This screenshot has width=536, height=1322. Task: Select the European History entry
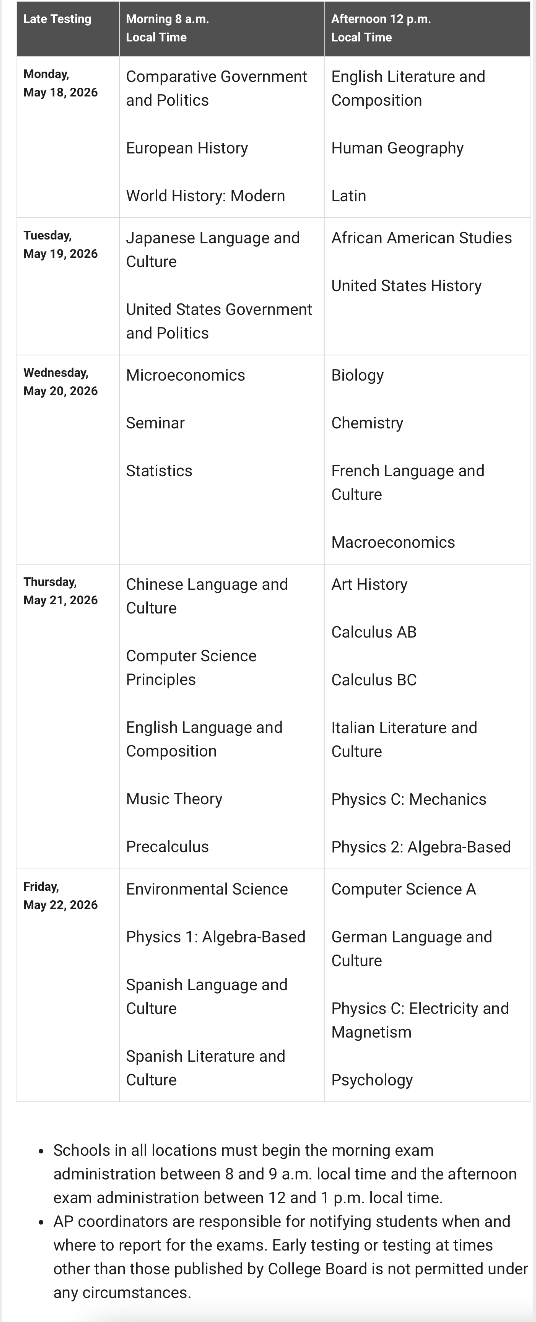(187, 148)
